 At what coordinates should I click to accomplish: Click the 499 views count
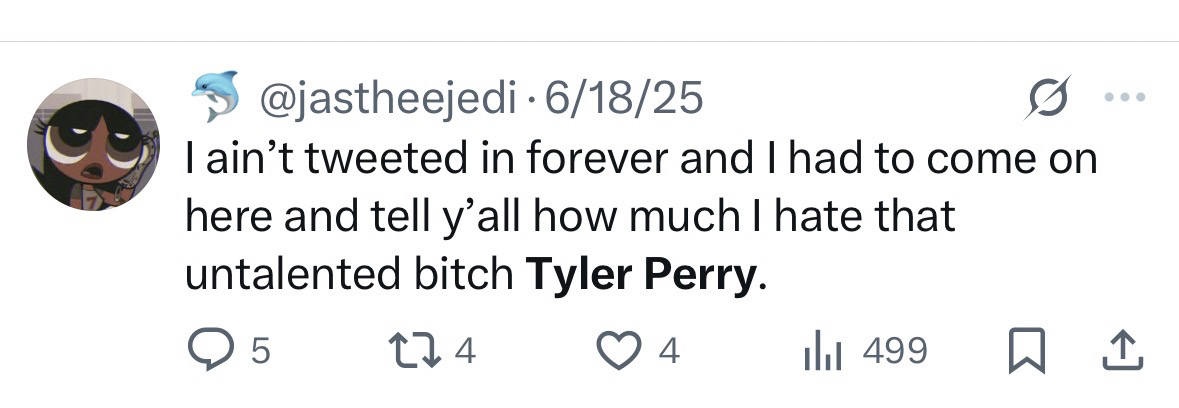pos(894,352)
